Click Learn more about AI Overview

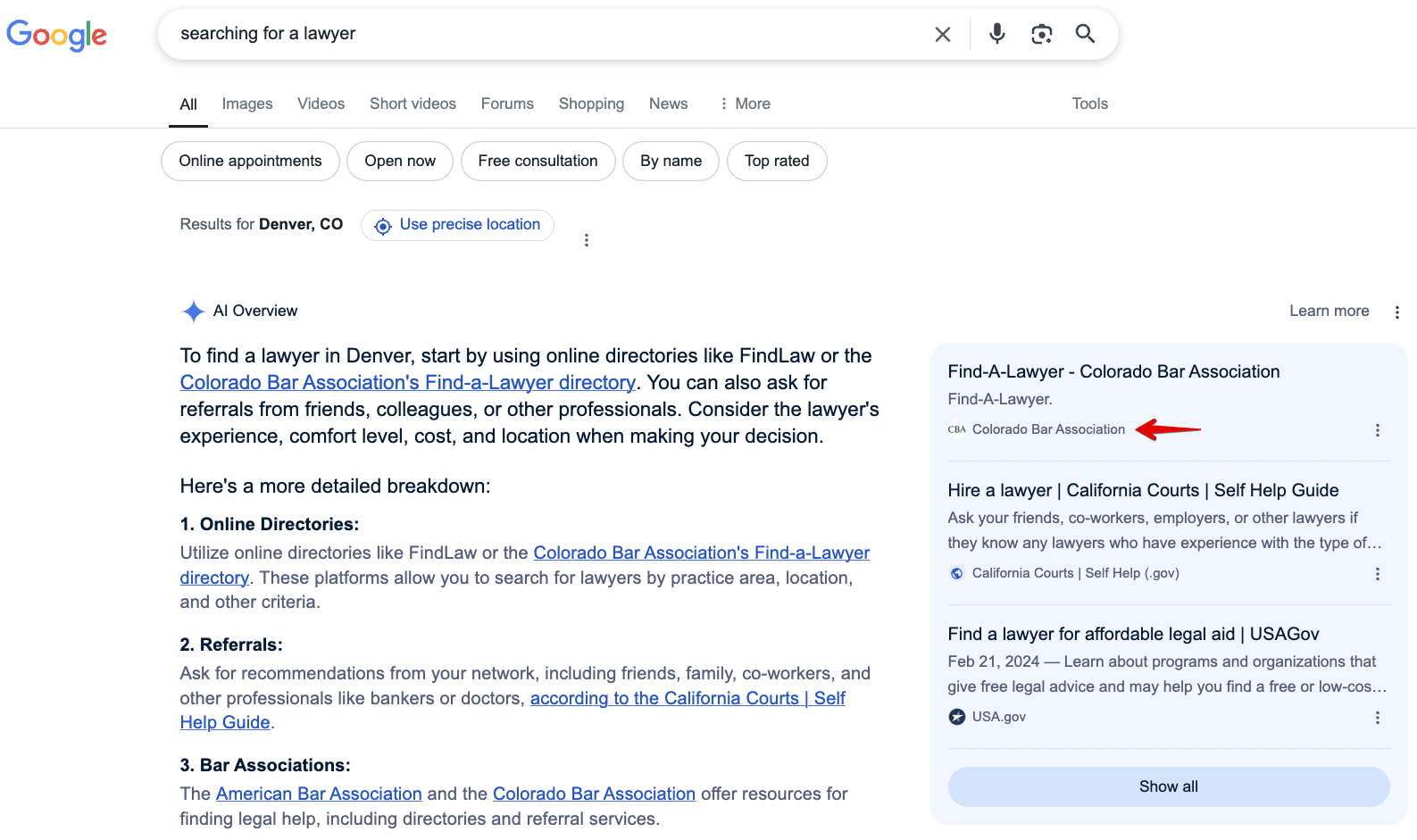[1329, 311]
